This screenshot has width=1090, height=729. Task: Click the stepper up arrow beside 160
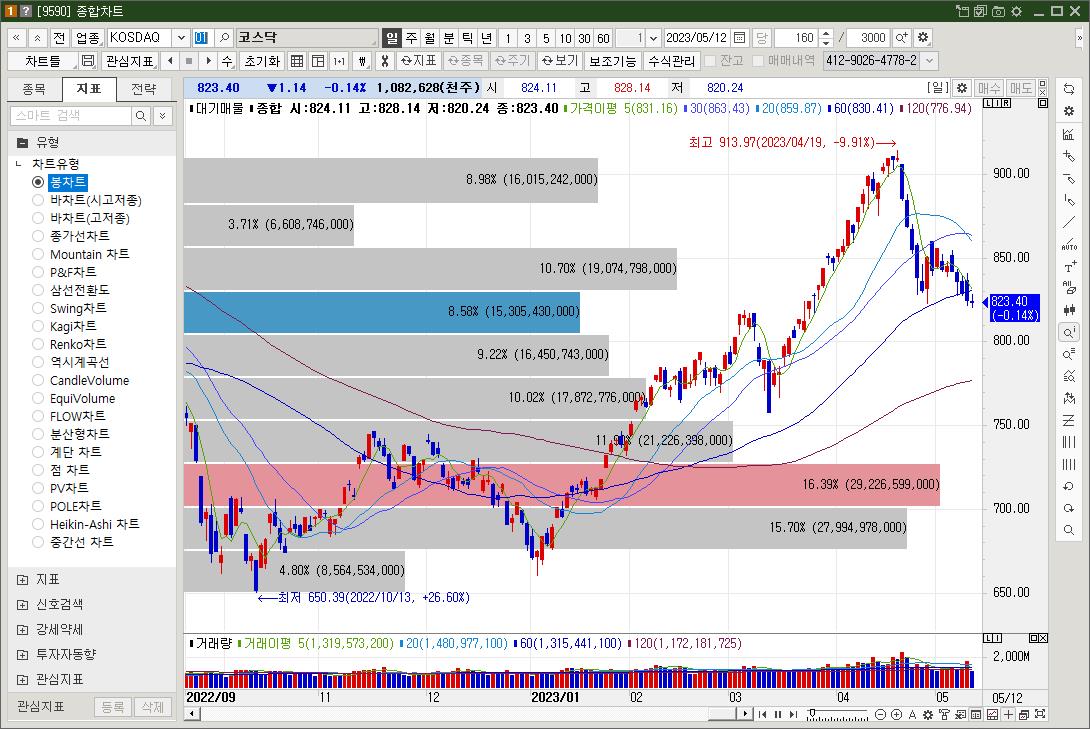point(826,33)
